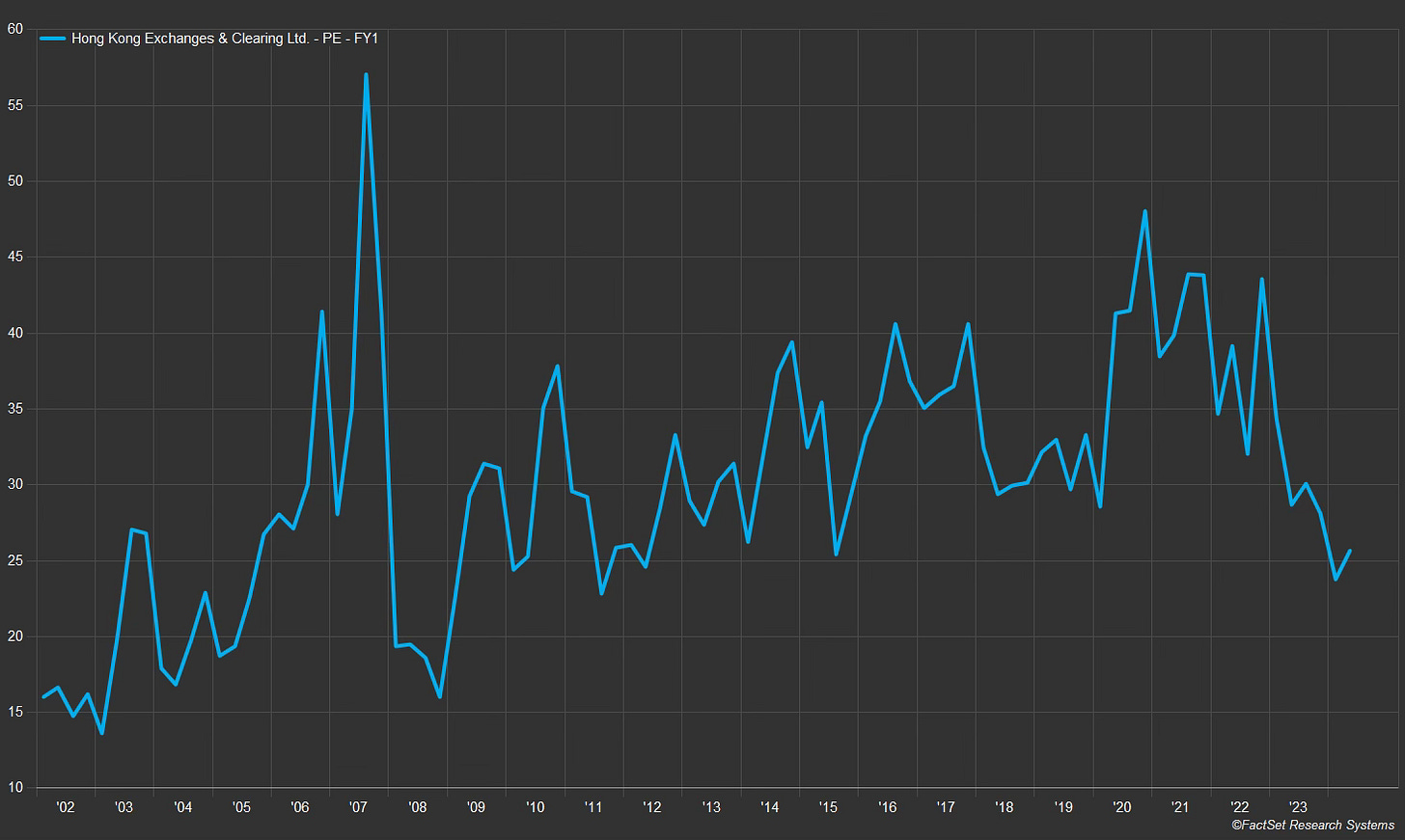Click the '22 x-axis year label

pyautogui.click(x=1239, y=807)
